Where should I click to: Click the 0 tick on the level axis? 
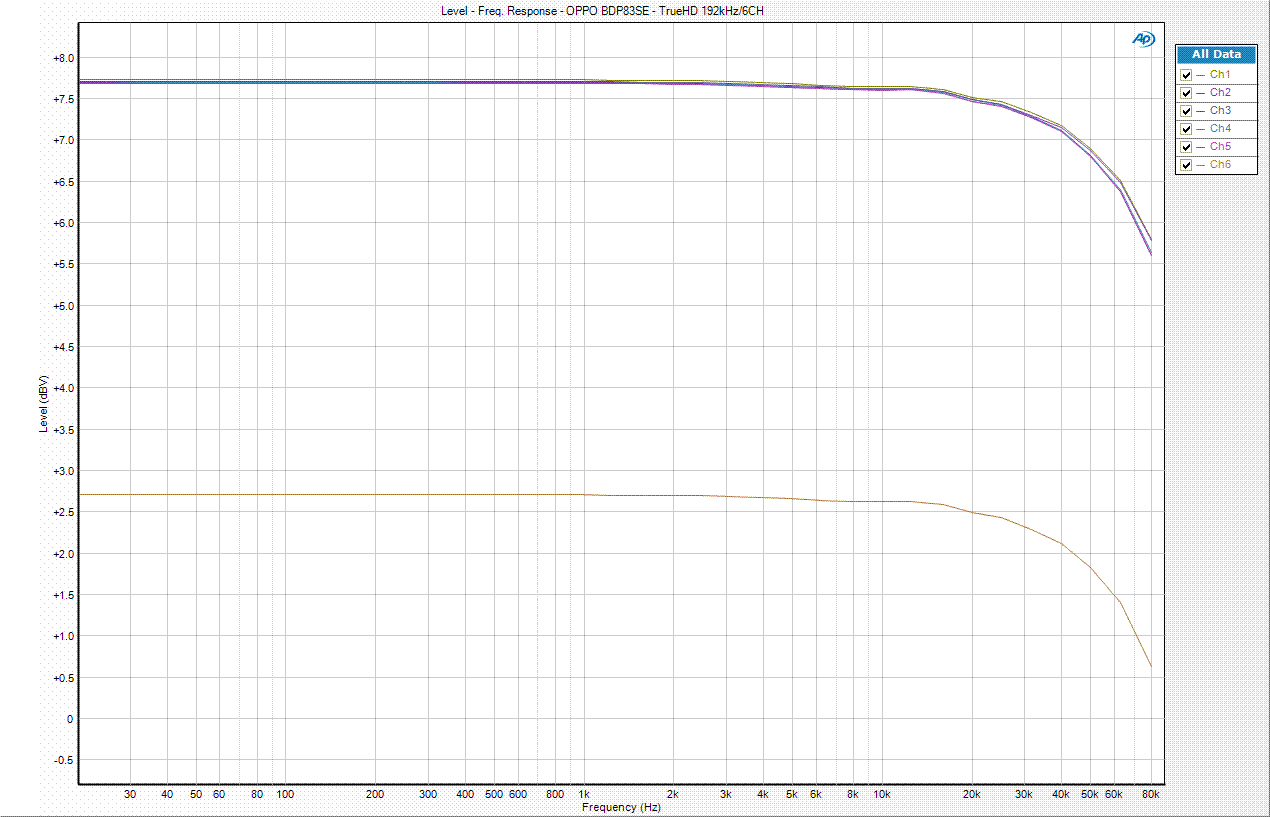[x=69, y=719]
